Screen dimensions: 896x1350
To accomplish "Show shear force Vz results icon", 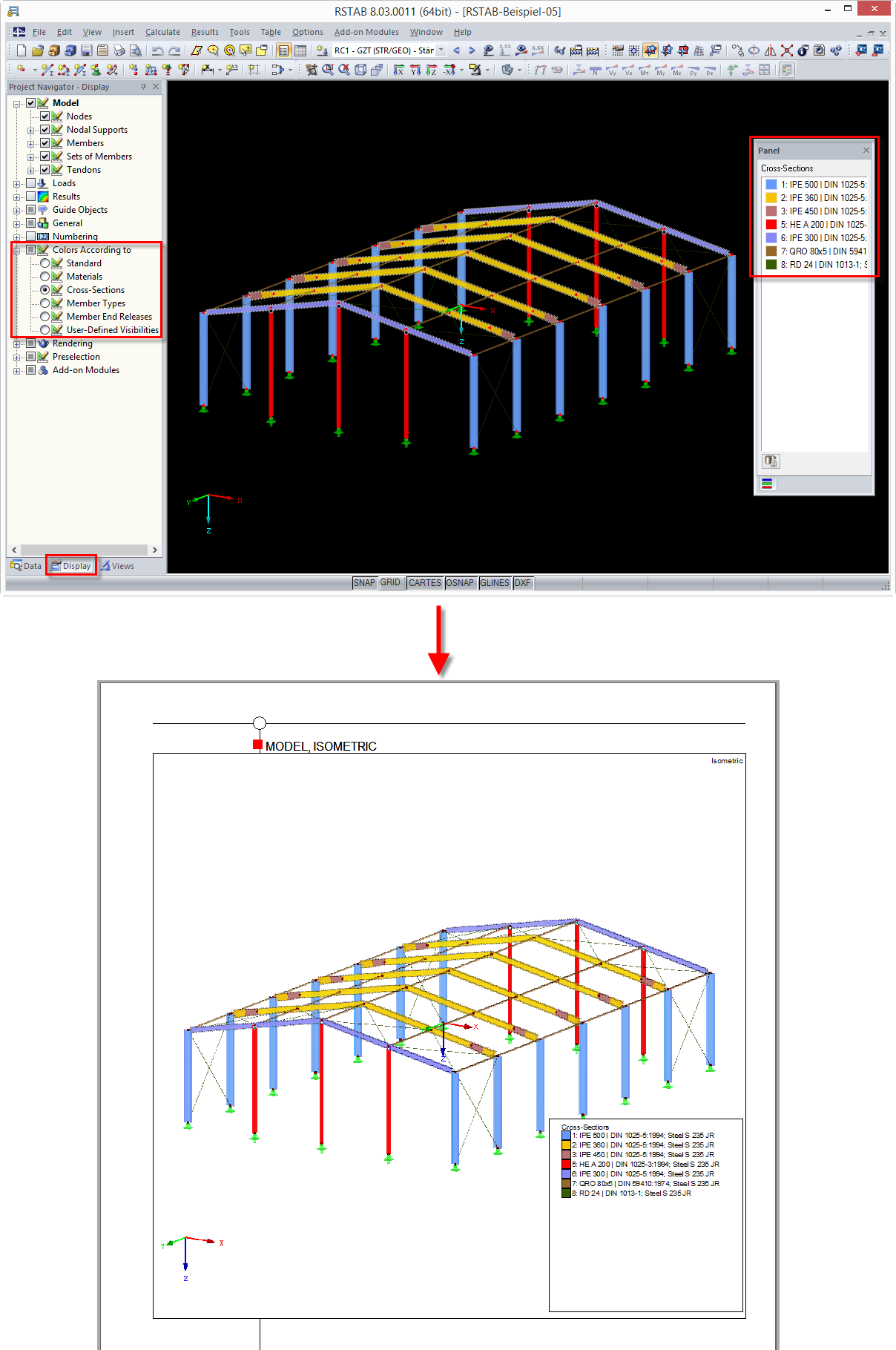I will (x=628, y=70).
